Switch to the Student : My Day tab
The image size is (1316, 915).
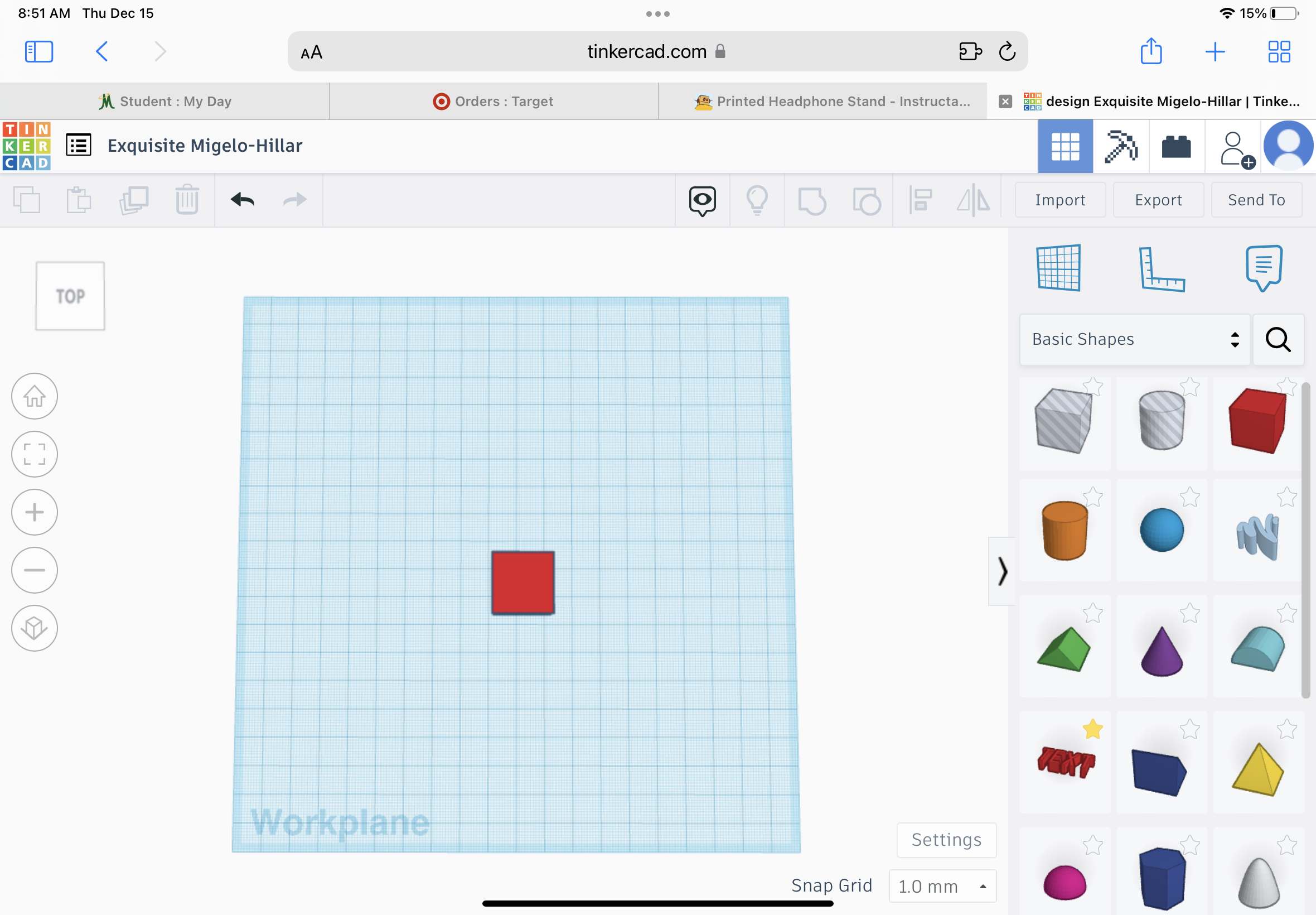(164, 102)
